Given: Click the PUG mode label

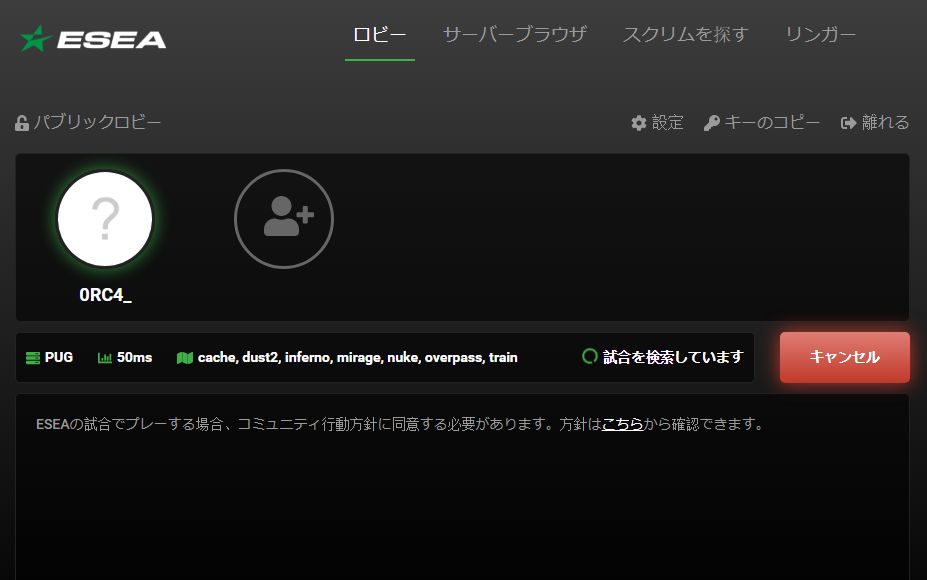Looking at the screenshot, I should point(59,357).
